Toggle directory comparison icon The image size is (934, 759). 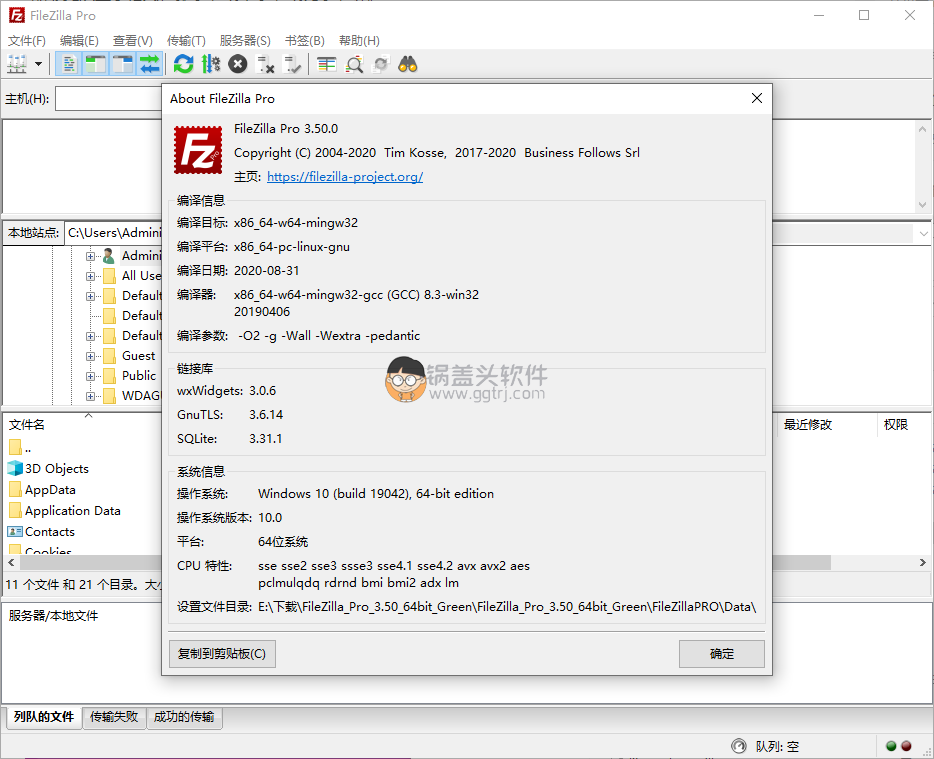pyautogui.click(x=354, y=64)
